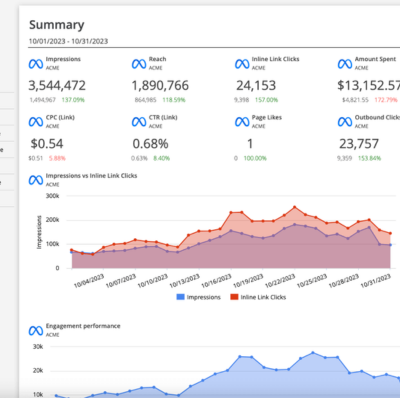
Task: Click the Meta icon beside Inline Link Clicks
Action: pyautogui.click(x=242, y=64)
